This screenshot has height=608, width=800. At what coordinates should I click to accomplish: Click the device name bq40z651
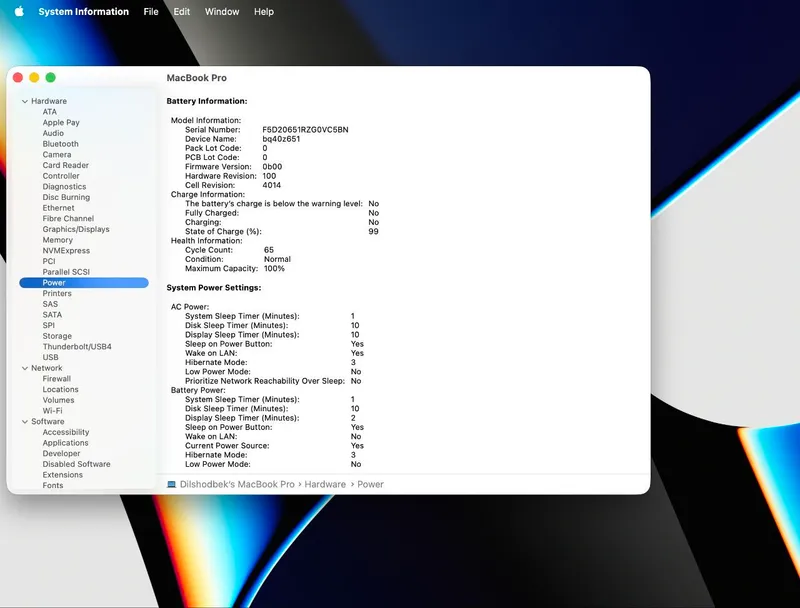(281, 139)
